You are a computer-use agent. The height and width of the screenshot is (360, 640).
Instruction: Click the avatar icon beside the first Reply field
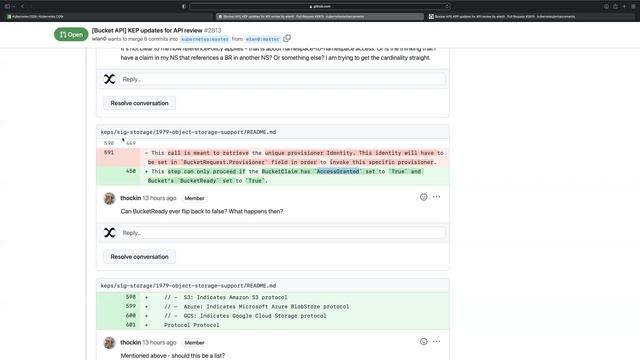pos(109,79)
